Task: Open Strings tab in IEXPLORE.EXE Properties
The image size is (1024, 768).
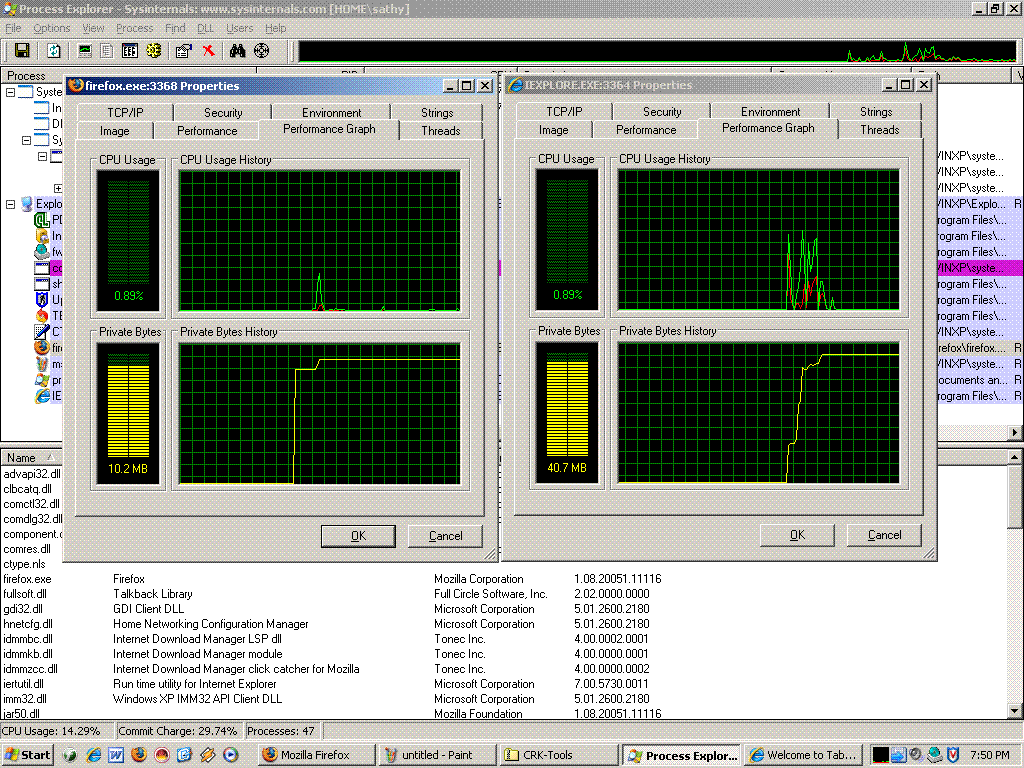Action: (876, 112)
